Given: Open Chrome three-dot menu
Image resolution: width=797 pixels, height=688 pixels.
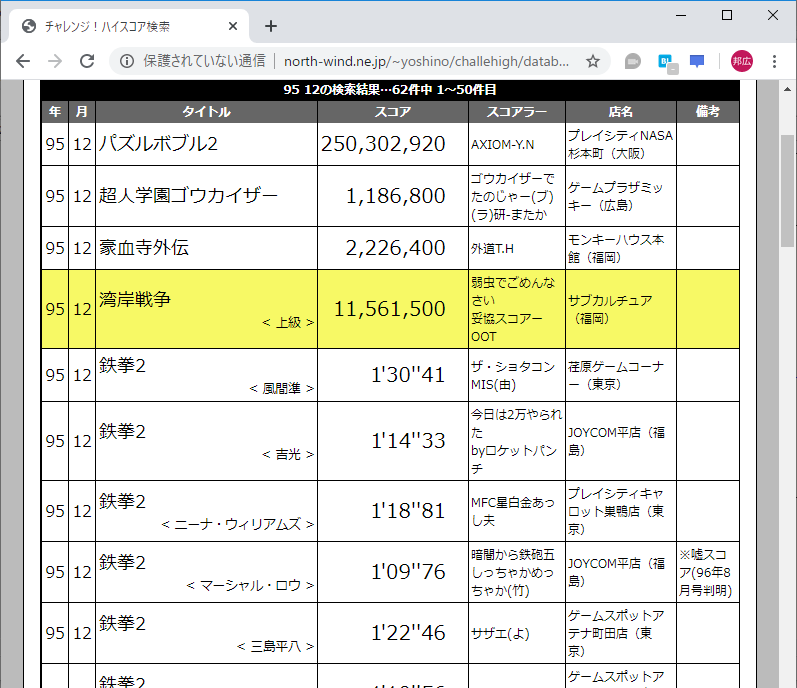Looking at the screenshot, I should (774, 61).
